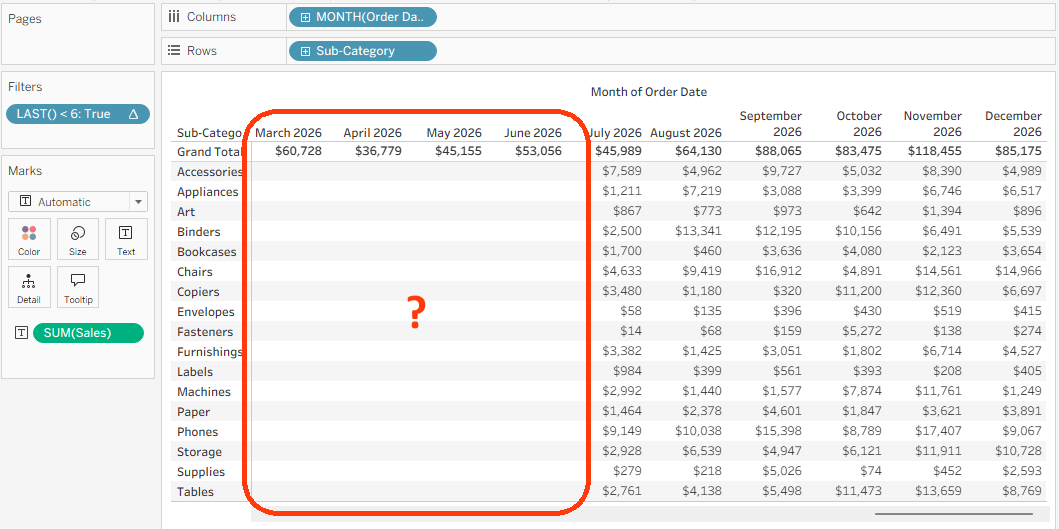Image resolution: width=1059 pixels, height=529 pixels.
Task: Select the August 2026 column header
Action: [686, 132]
